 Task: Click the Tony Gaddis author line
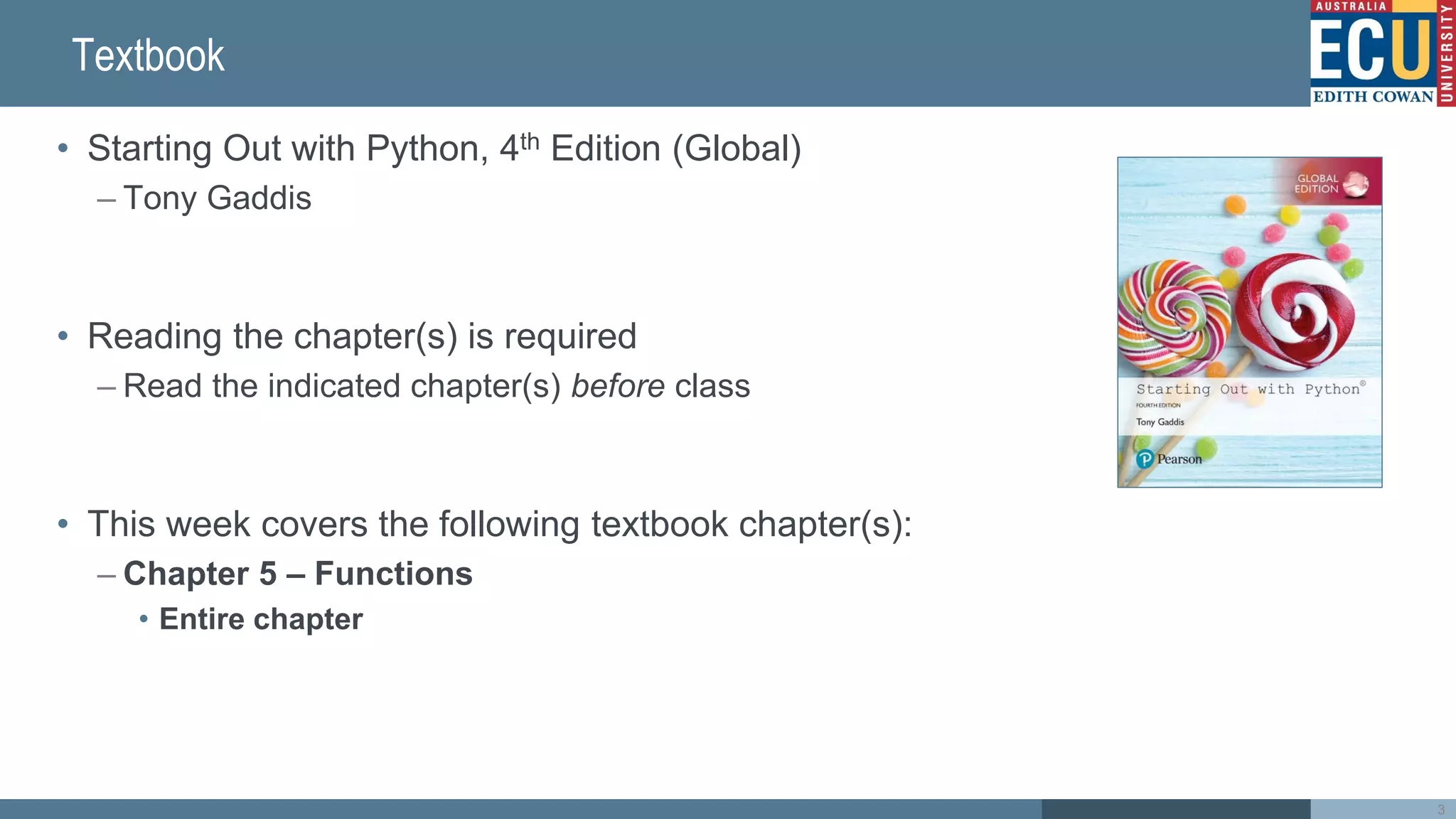click(217, 198)
